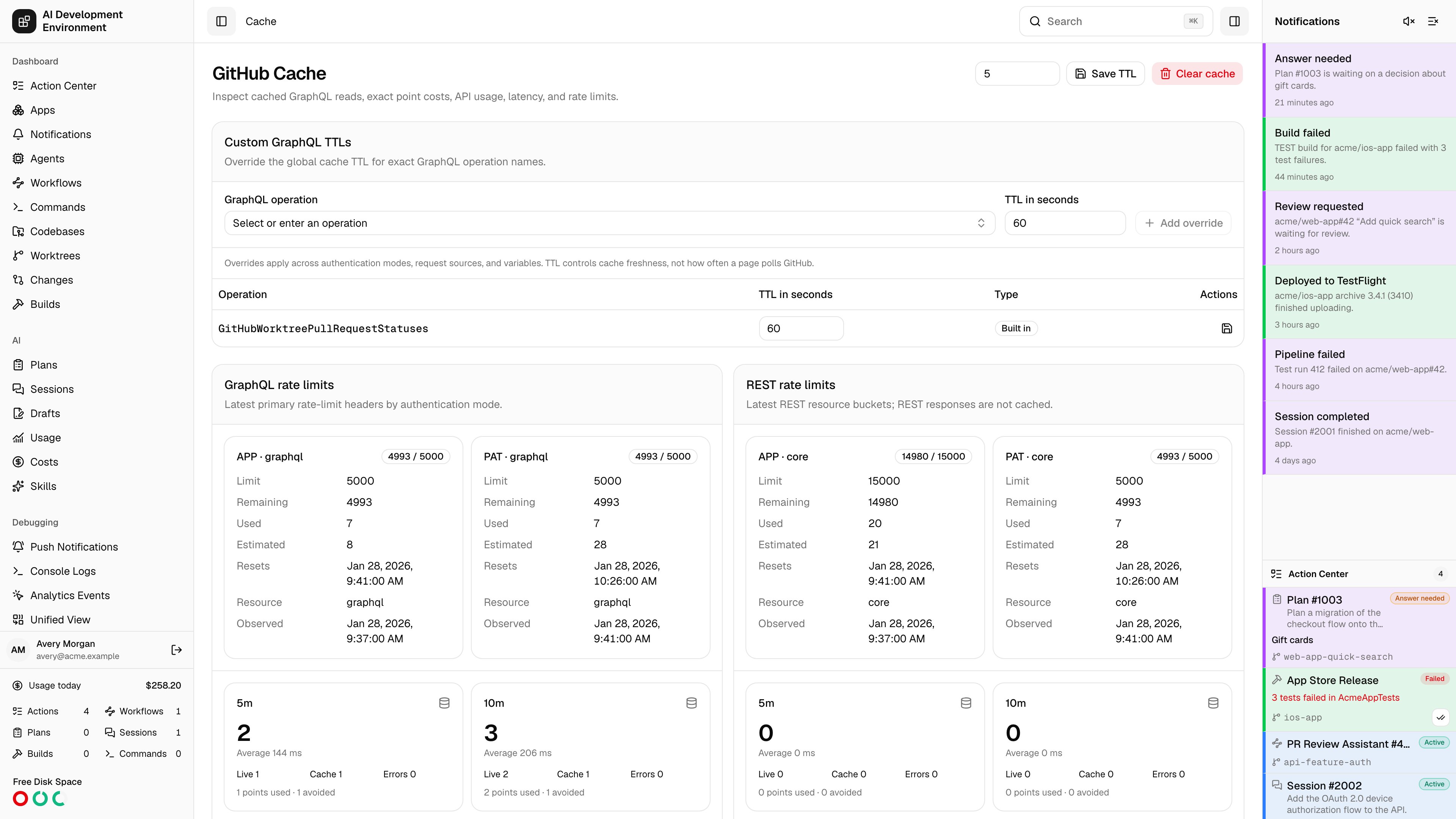
Task: Click database icon on GraphQL 10m card
Action: pyautogui.click(x=691, y=703)
